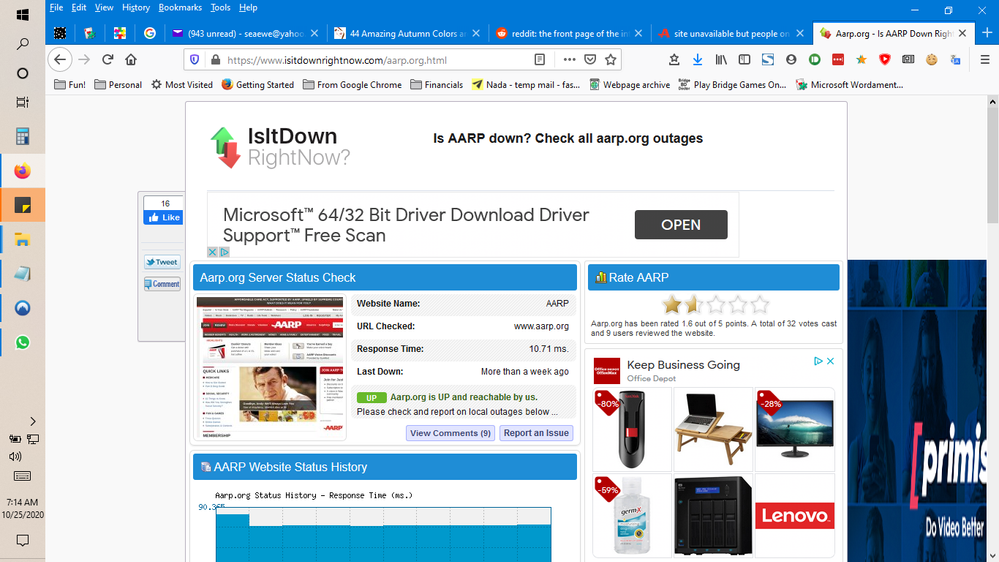The image size is (999, 562).
Task: Open the Firefox hamburger menu
Action: click(985, 60)
